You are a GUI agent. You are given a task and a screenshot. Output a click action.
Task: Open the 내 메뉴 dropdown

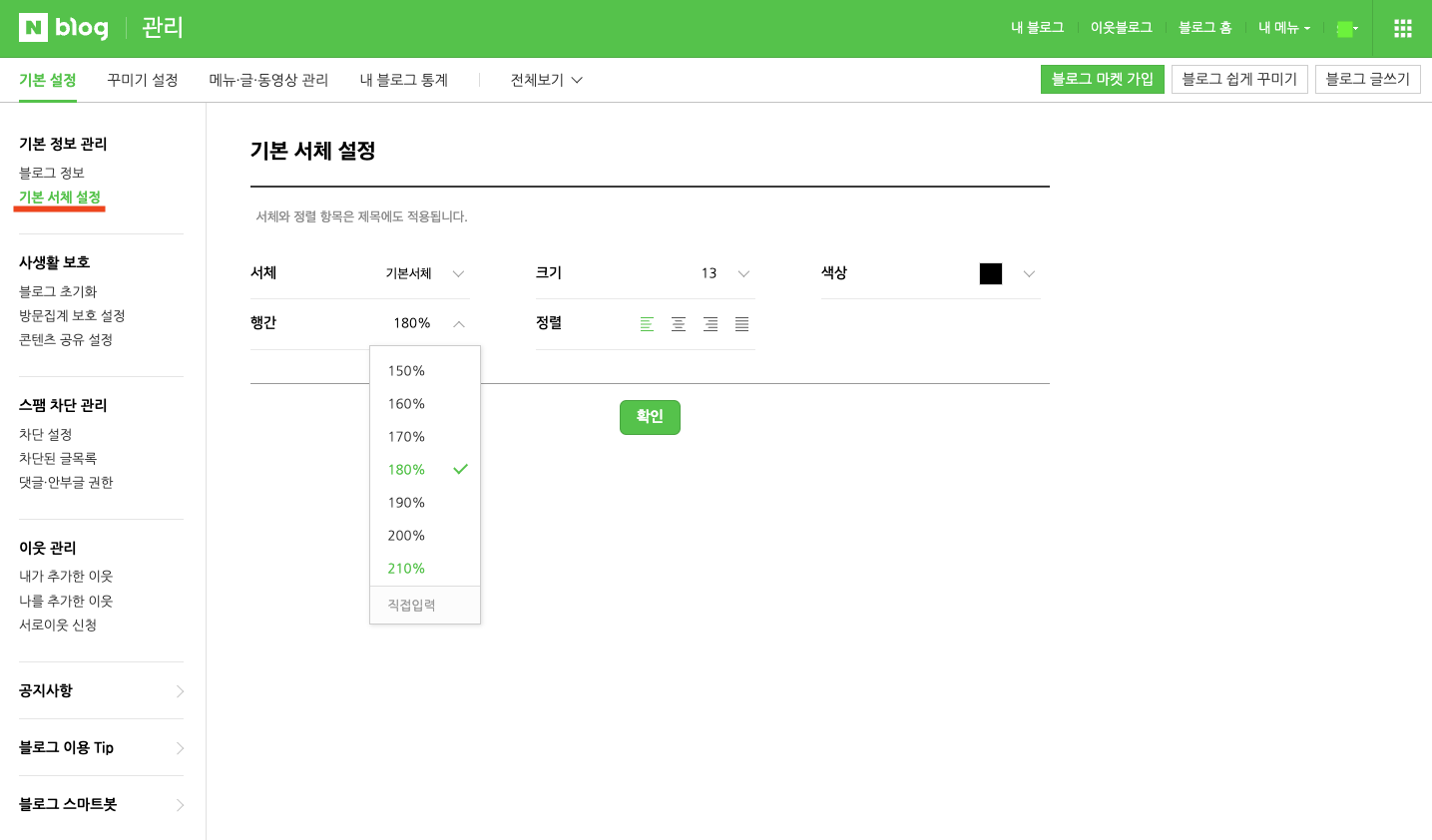coord(1284,28)
